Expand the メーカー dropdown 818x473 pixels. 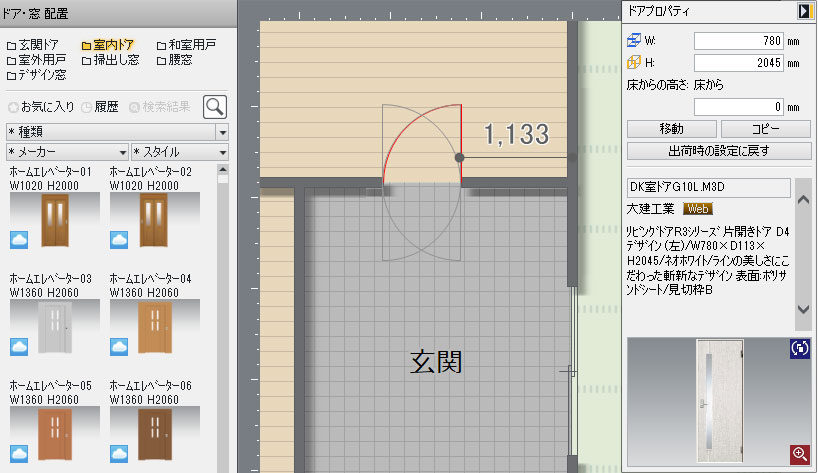pyautogui.click(x=67, y=152)
